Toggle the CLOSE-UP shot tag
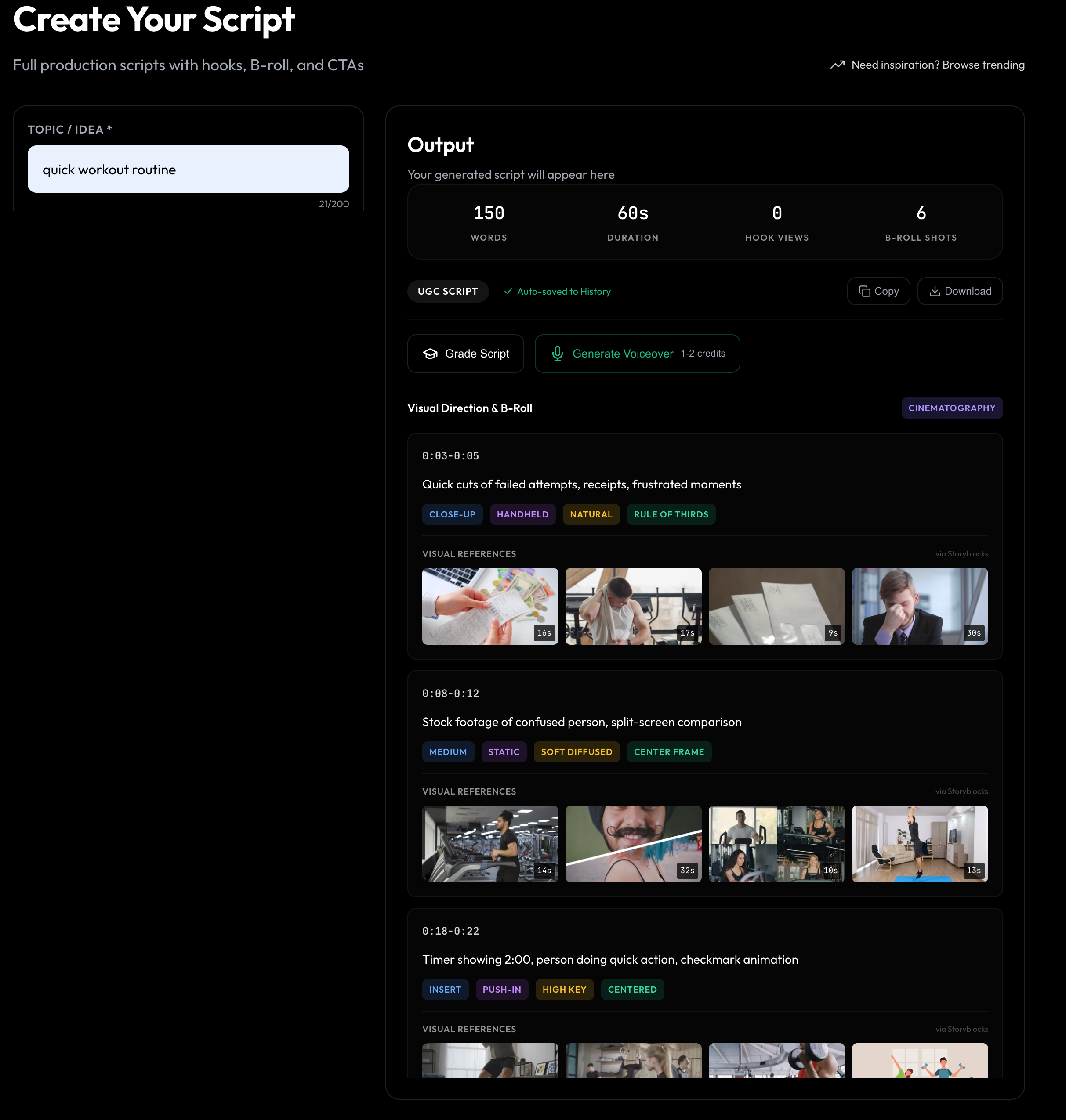Viewport: 1066px width, 1120px height. 452,514
